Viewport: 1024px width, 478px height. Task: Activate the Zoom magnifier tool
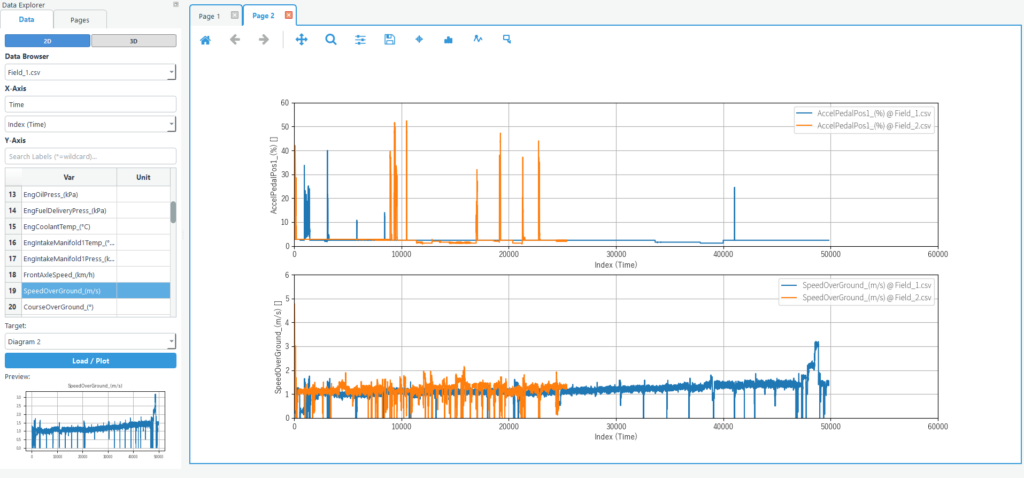pyautogui.click(x=331, y=40)
